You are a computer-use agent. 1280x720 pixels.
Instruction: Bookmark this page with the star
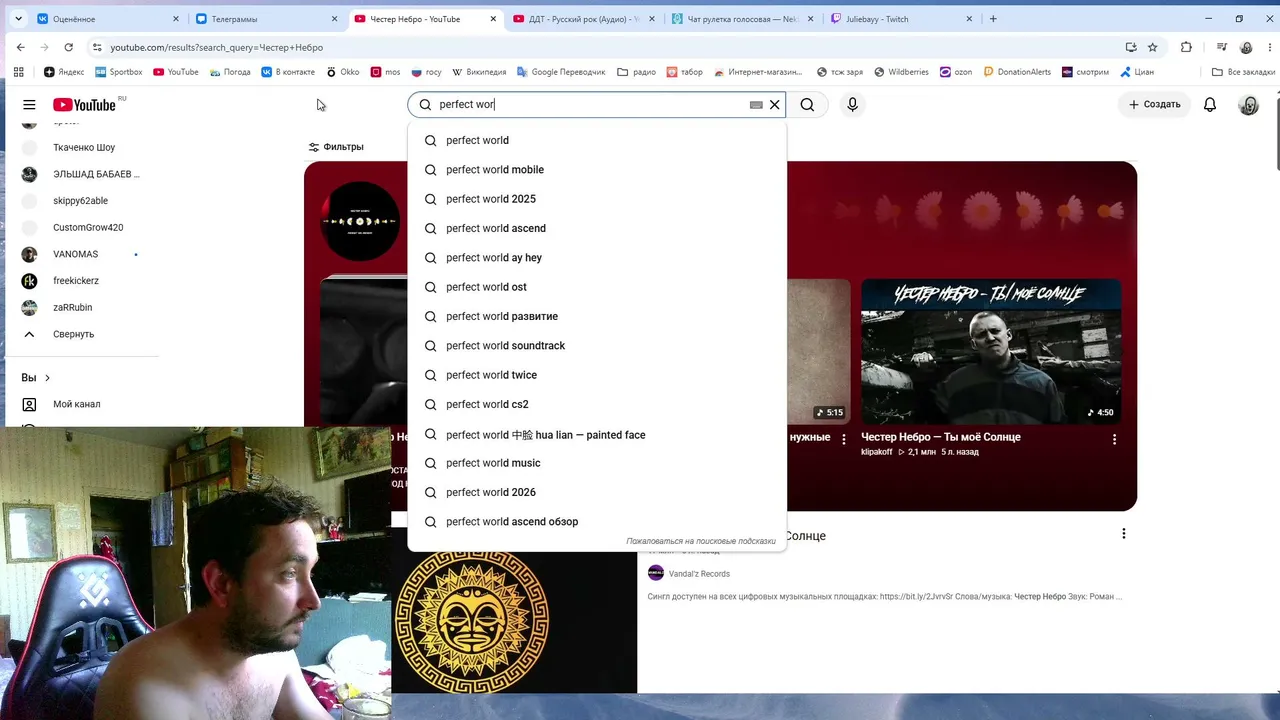pyautogui.click(x=1152, y=47)
